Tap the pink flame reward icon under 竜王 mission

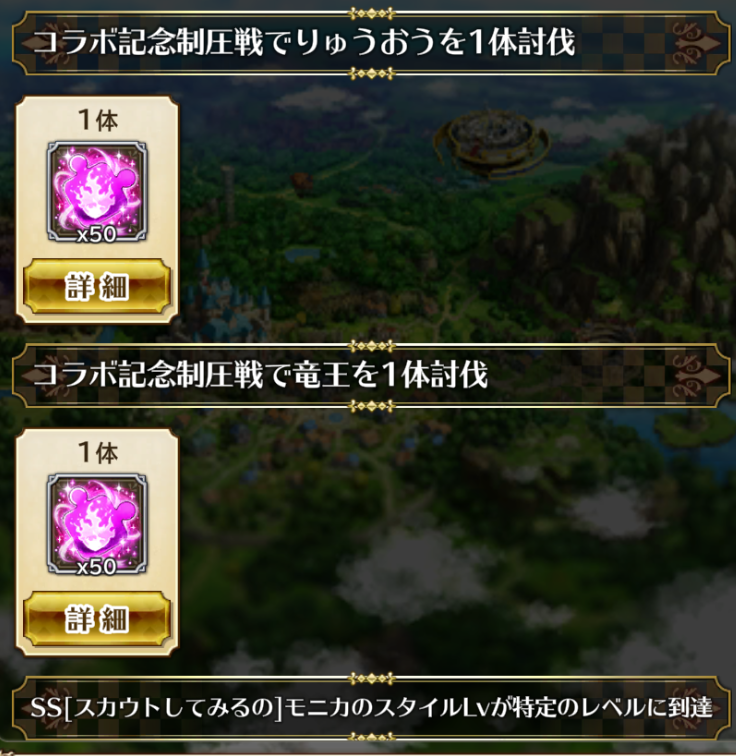pos(97,524)
